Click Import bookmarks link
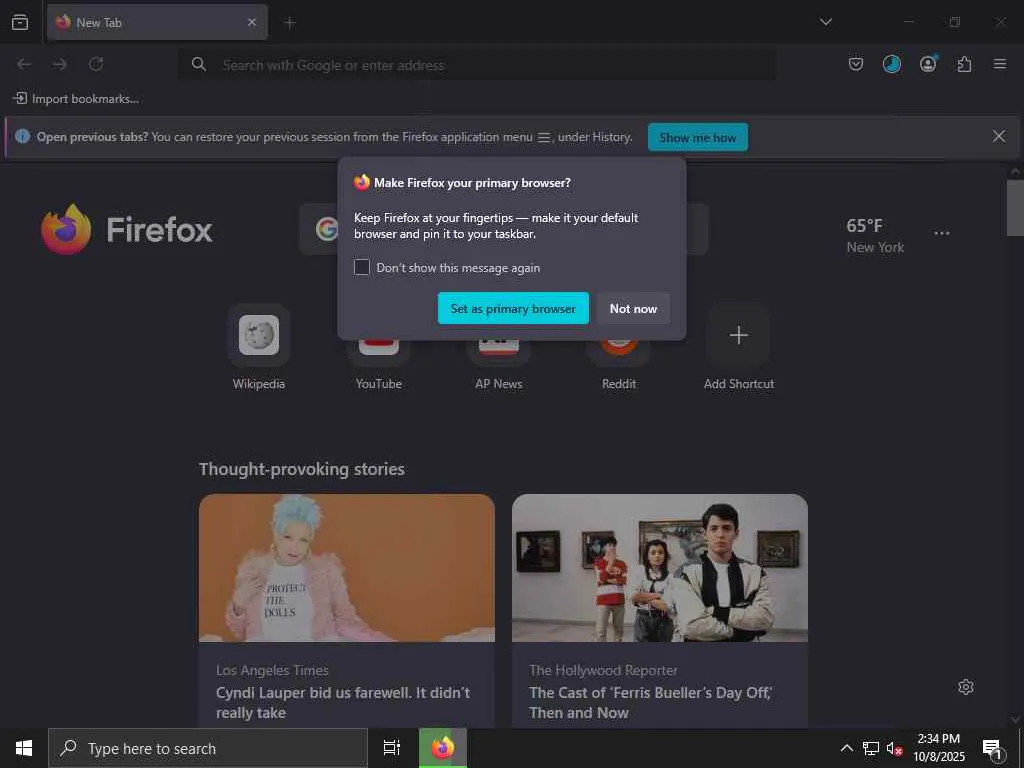This screenshot has height=768, width=1024. coord(76,99)
